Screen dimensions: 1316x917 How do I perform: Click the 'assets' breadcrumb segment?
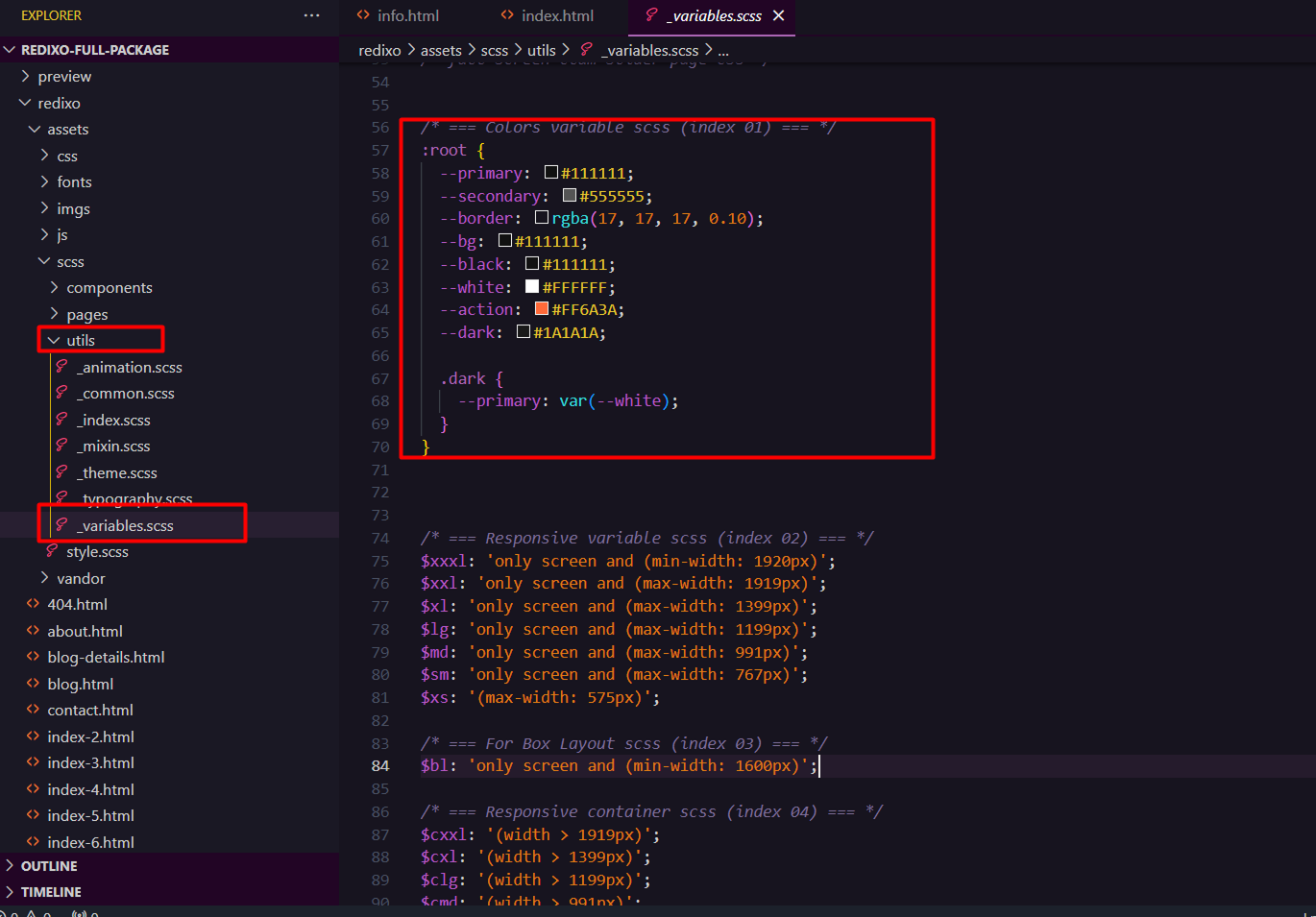pos(441,50)
